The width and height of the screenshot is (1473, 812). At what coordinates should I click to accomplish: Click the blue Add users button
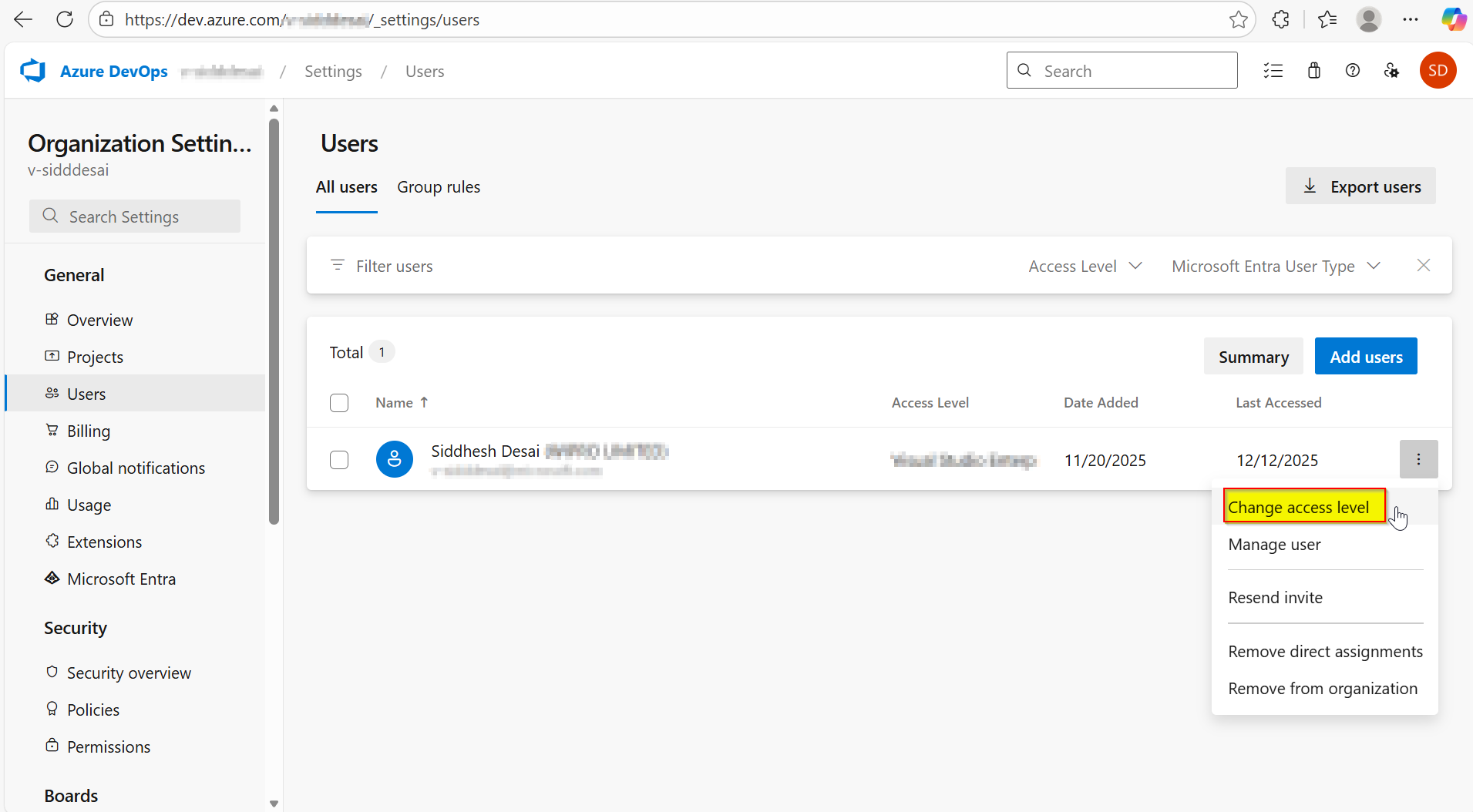[x=1366, y=357]
